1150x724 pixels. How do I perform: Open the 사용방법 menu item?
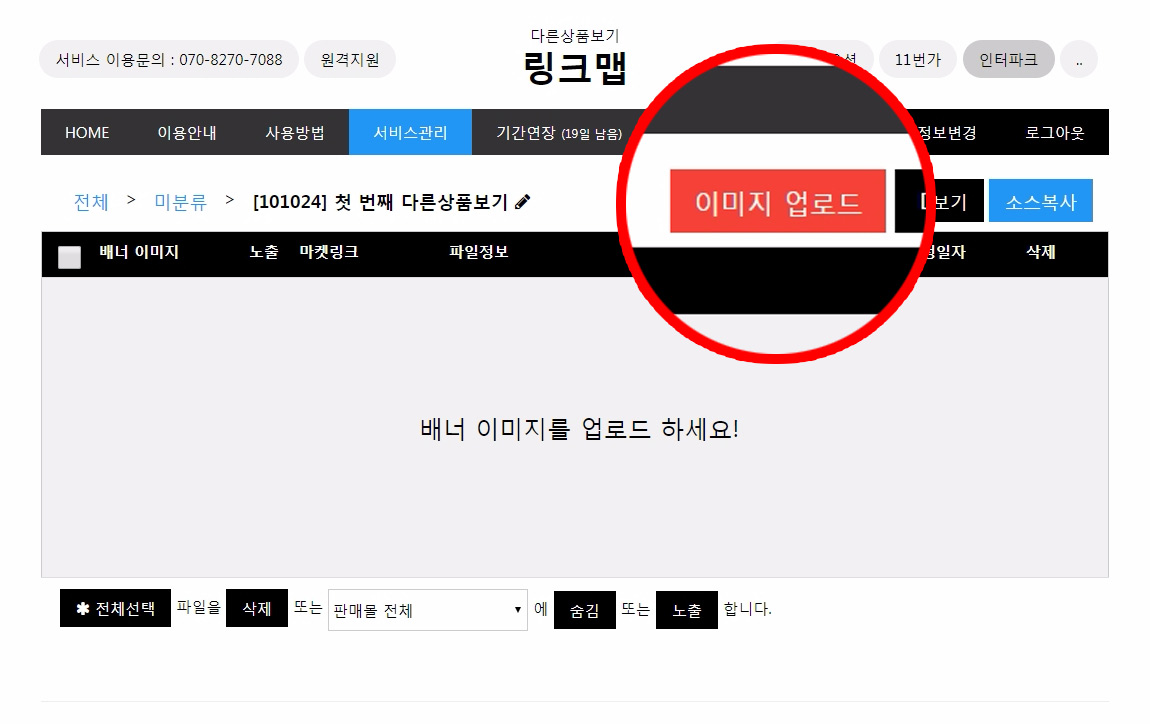click(x=295, y=133)
